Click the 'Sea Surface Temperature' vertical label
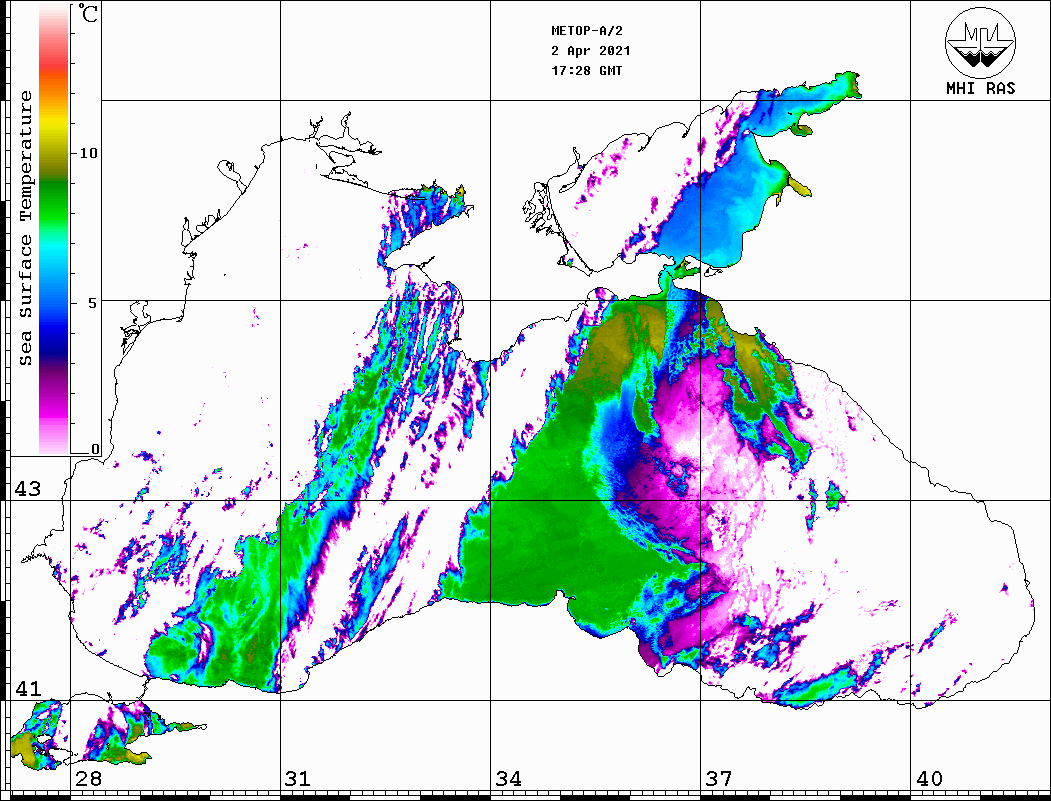Viewport: 1051px width, 801px height. point(25,228)
